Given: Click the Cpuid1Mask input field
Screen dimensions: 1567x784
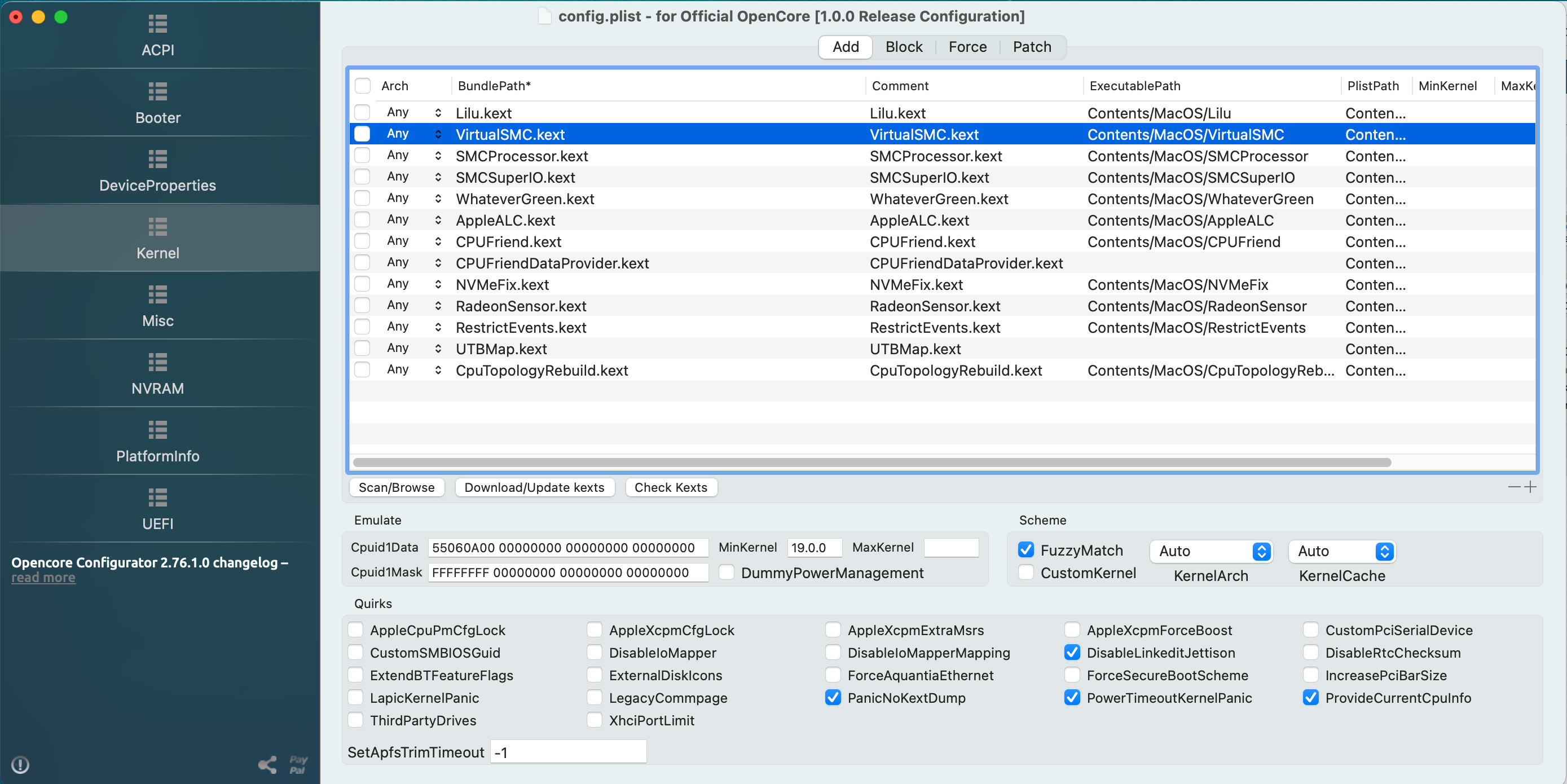Looking at the screenshot, I should [x=568, y=572].
